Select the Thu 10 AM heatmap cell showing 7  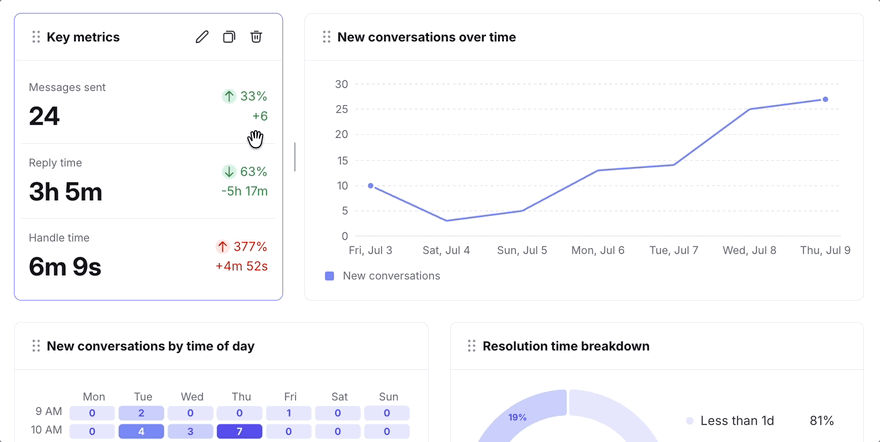click(240, 431)
